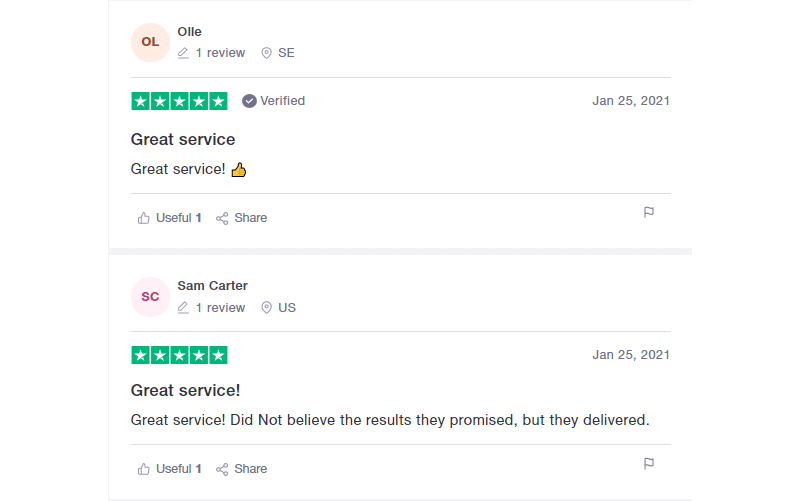Flag Olle's review using the flag icon
800x501 pixels.
pos(648,212)
